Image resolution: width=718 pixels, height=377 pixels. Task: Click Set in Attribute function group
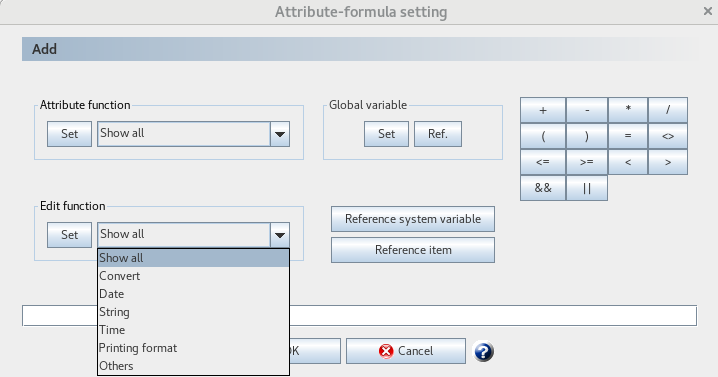(x=70, y=134)
